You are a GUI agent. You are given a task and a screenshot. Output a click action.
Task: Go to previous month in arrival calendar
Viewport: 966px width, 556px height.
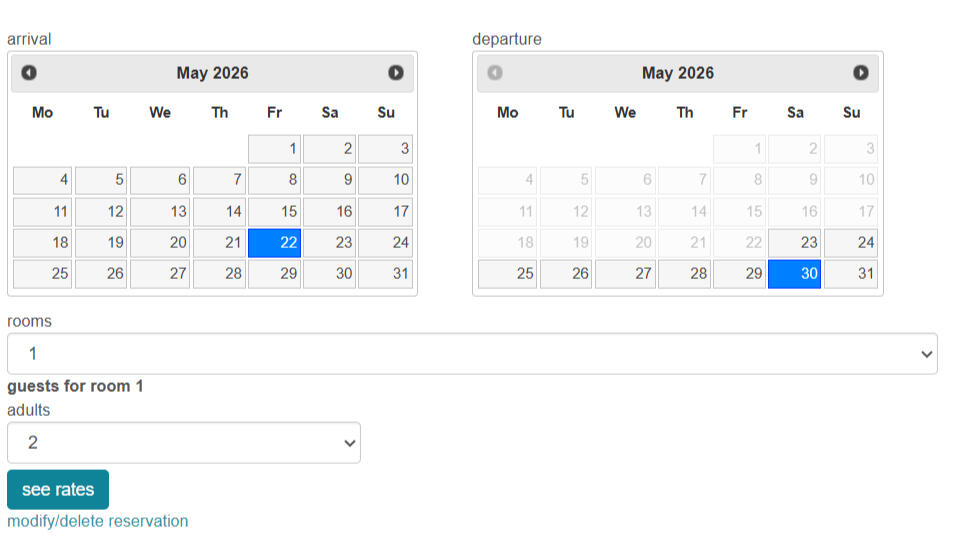point(29,73)
